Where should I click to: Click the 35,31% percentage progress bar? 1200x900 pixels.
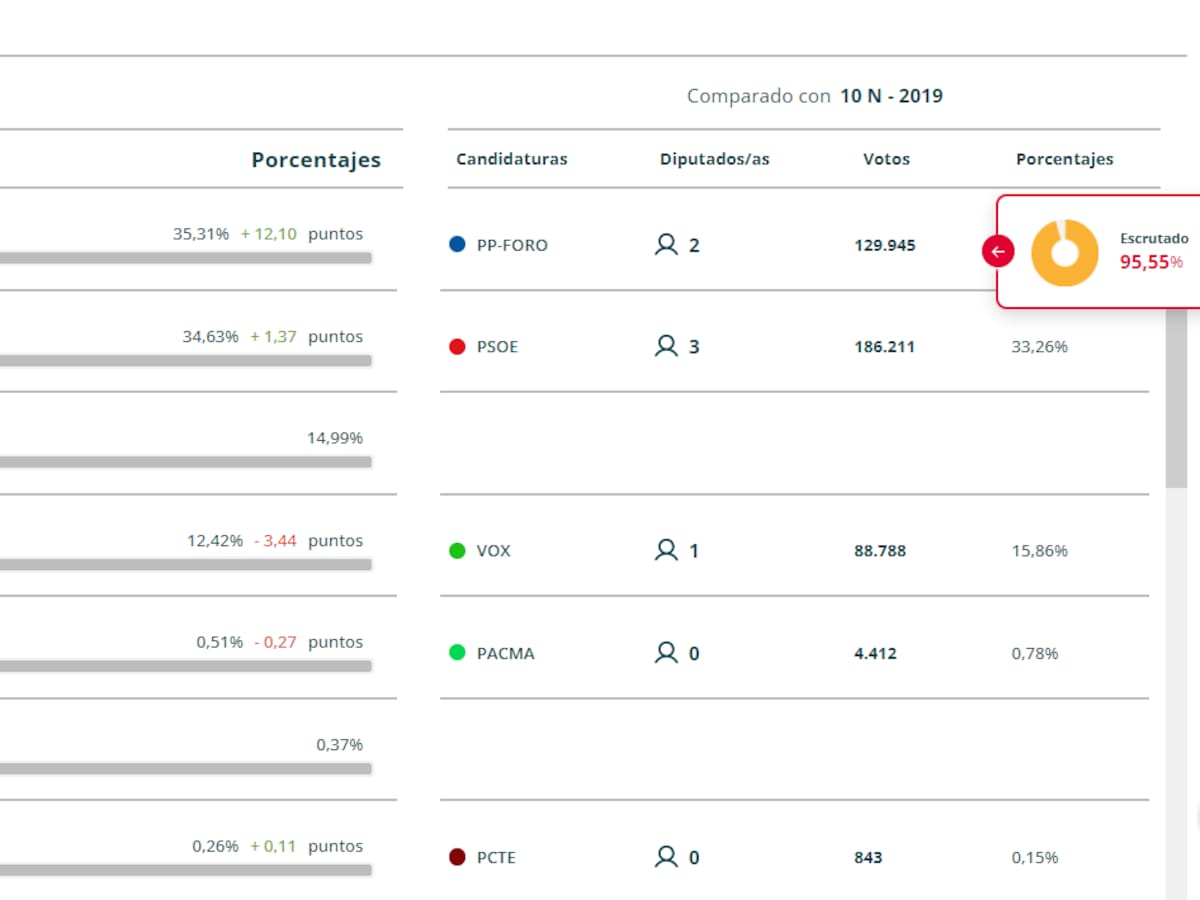186,258
